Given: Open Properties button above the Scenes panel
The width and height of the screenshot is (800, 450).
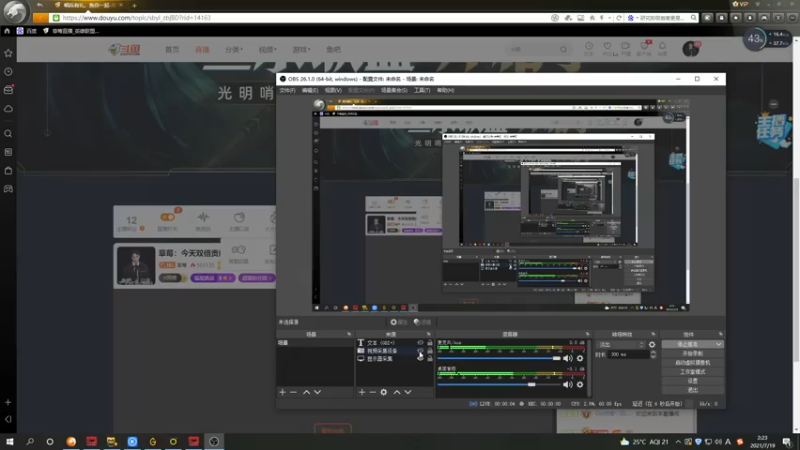Looking at the screenshot, I should (x=399, y=322).
